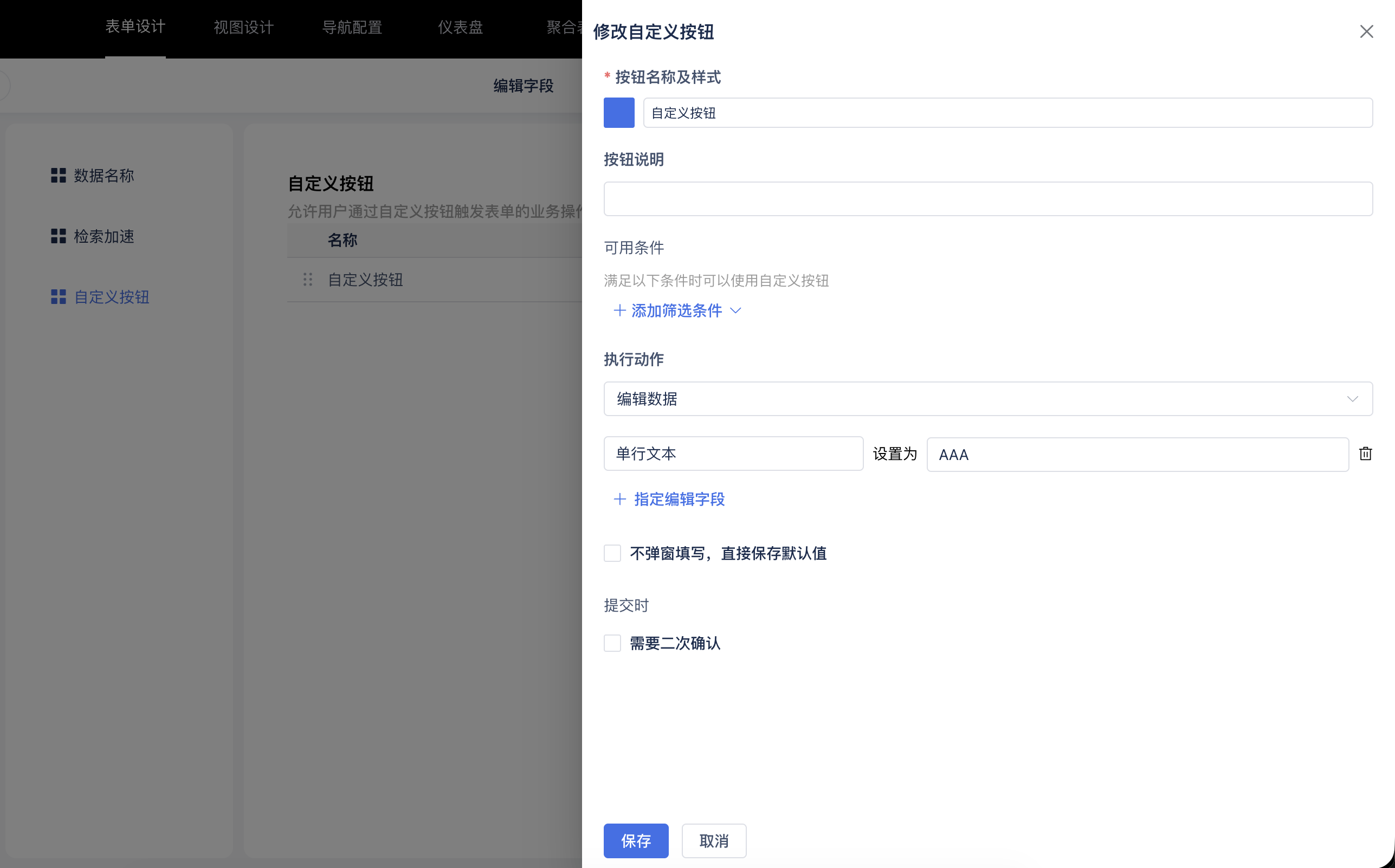Check the 需要二次确认 option
The height and width of the screenshot is (868, 1395).
612,643
